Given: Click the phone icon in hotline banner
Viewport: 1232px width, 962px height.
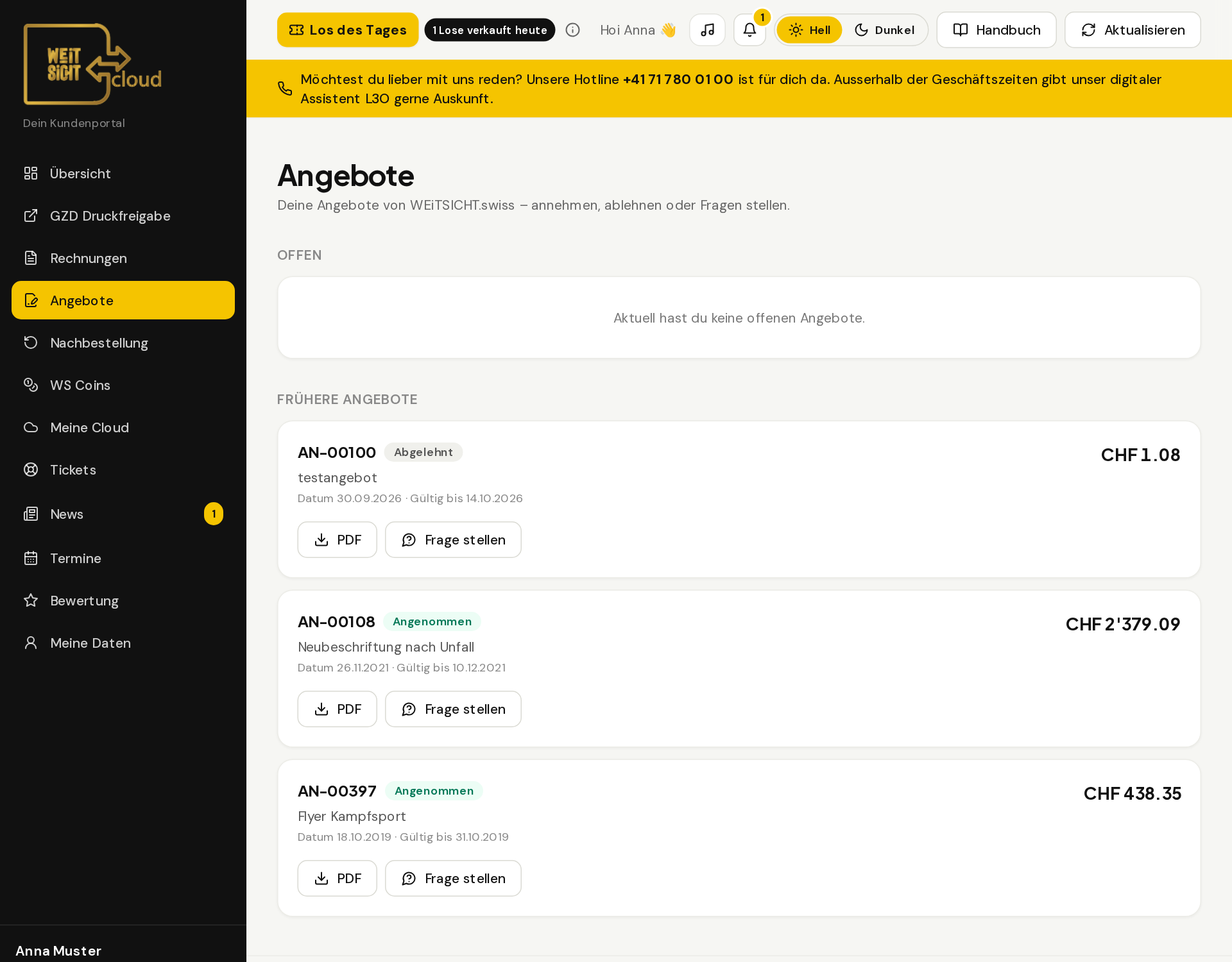Looking at the screenshot, I should [x=285, y=89].
